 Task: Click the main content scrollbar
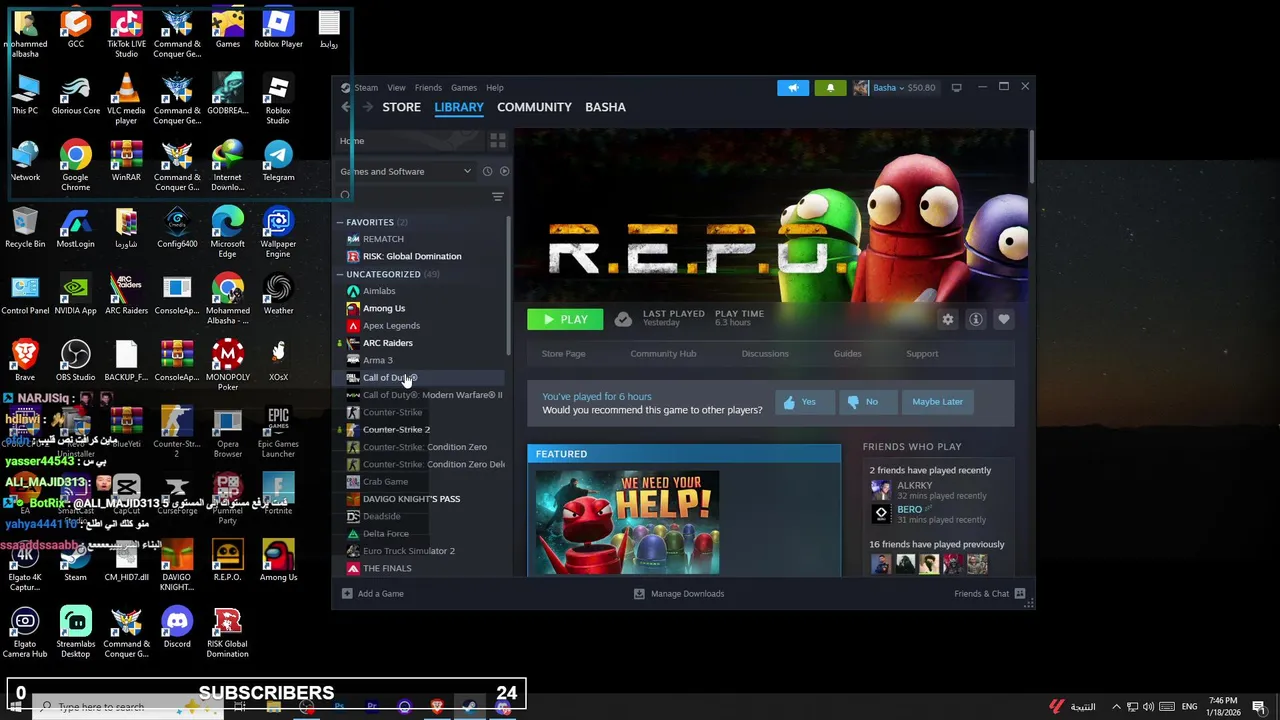[1030, 156]
